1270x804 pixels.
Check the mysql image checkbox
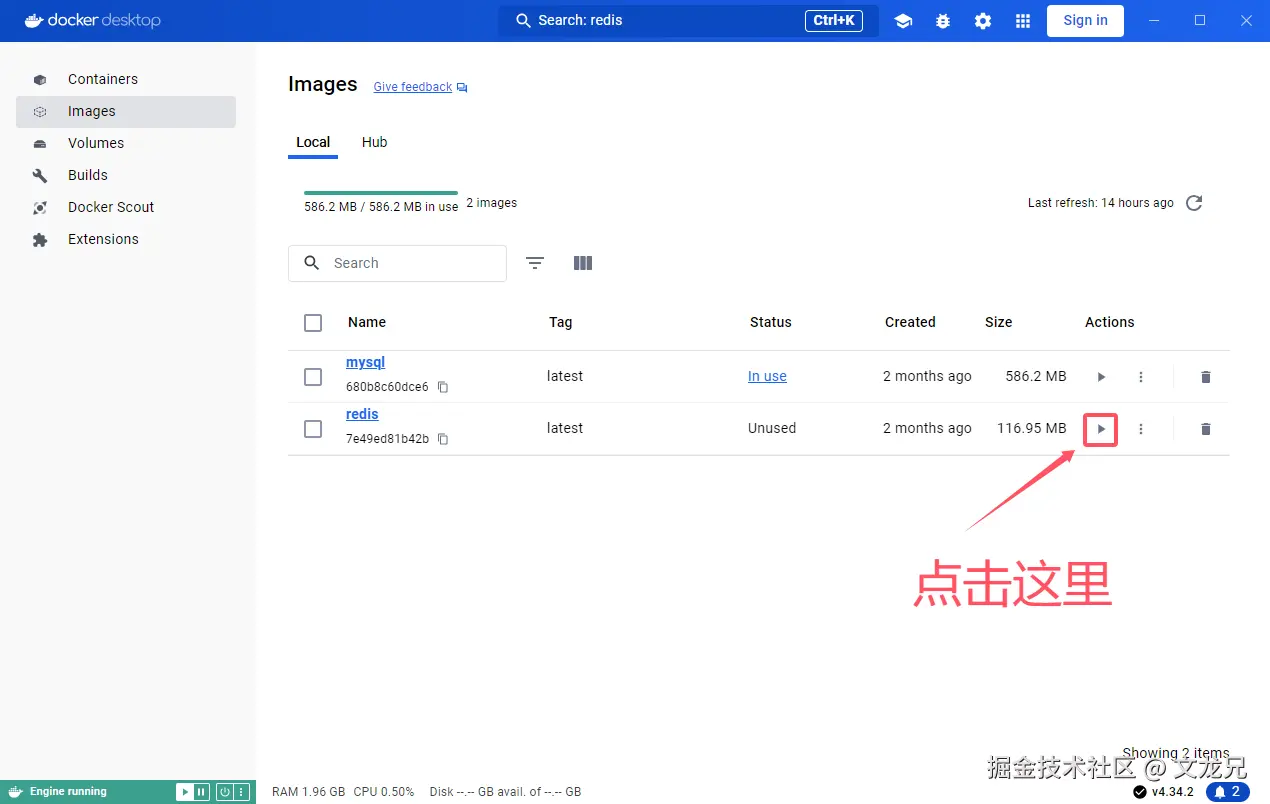[x=313, y=377]
